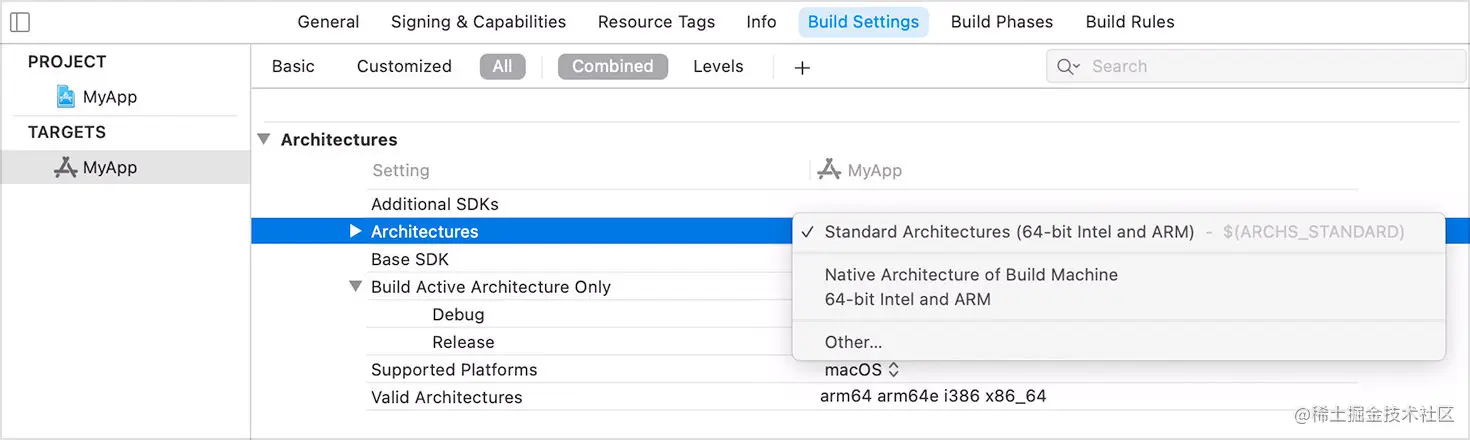Viewport: 1470px width, 440px height.
Task: Open the Signing & Capabilities tab
Action: coord(478,22)
